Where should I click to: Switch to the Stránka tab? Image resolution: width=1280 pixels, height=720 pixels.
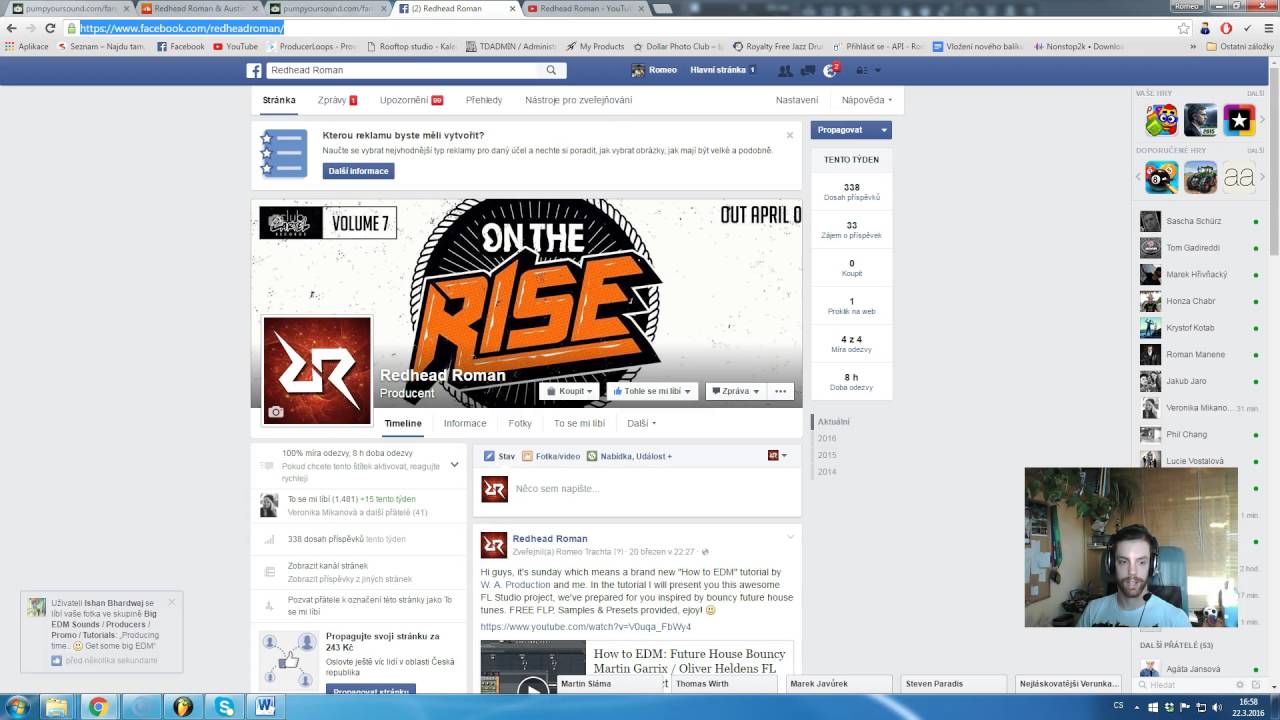(x=279, y=100)
